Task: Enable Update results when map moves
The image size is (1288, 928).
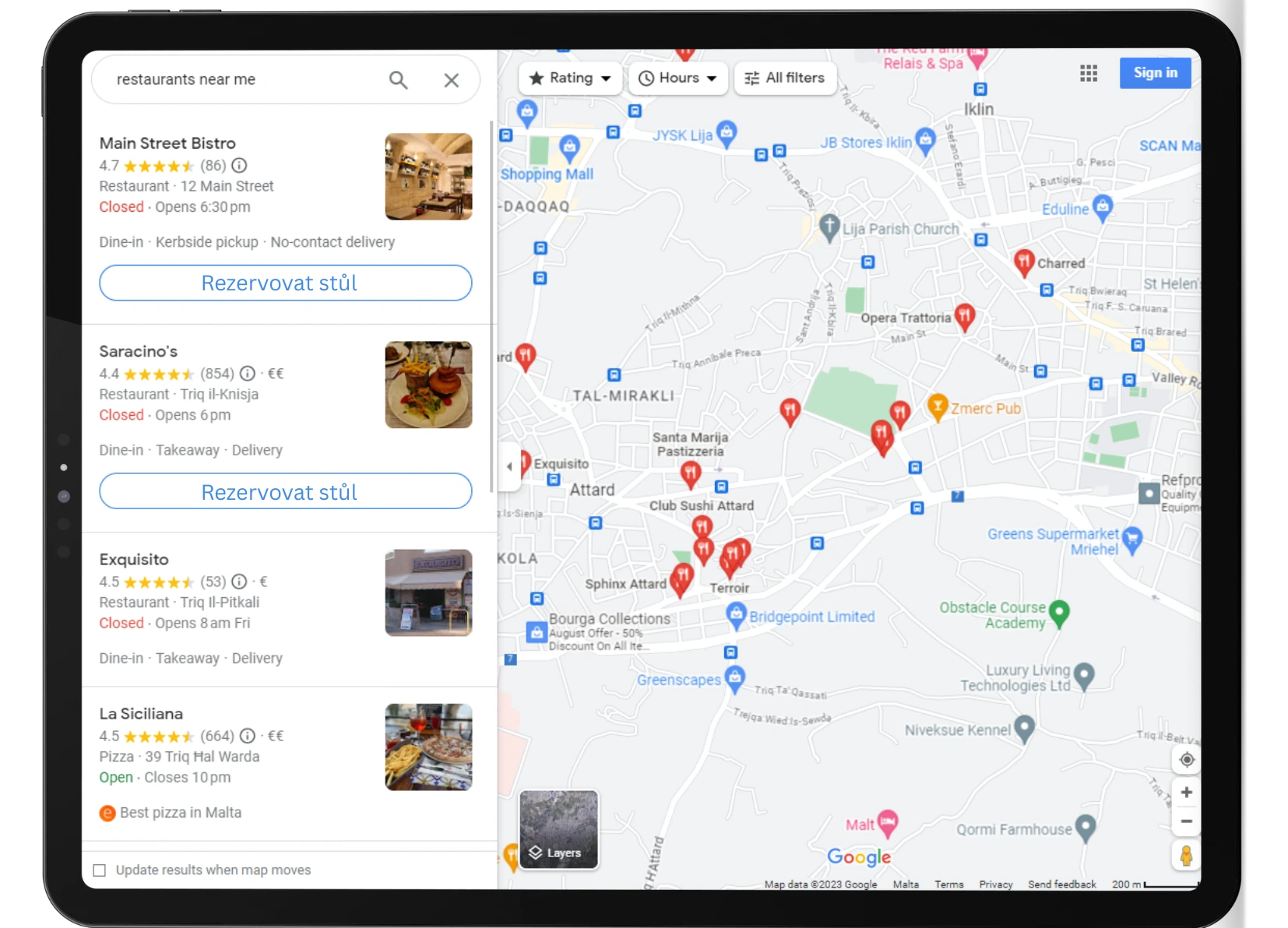Action: coord(100,870)
